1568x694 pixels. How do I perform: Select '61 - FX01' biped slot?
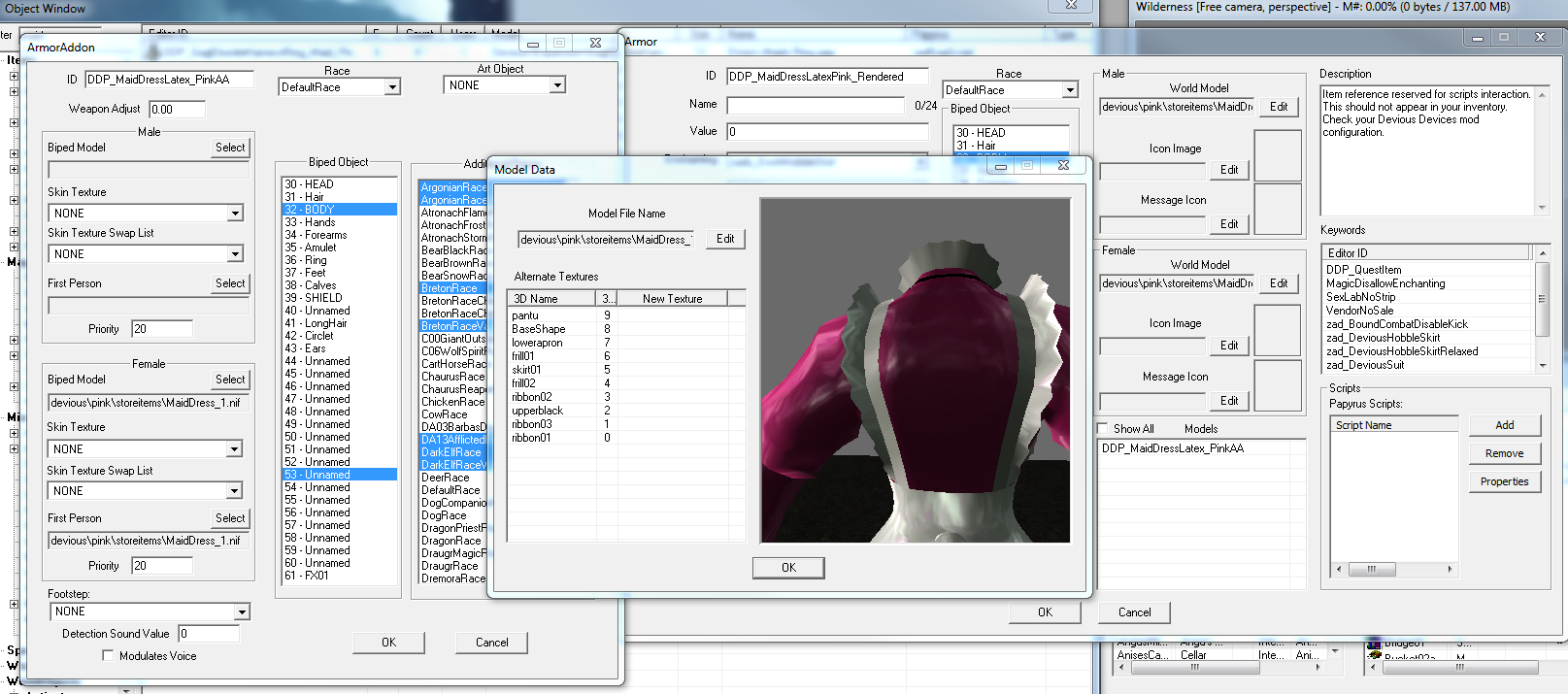click(x=340, y=576)
